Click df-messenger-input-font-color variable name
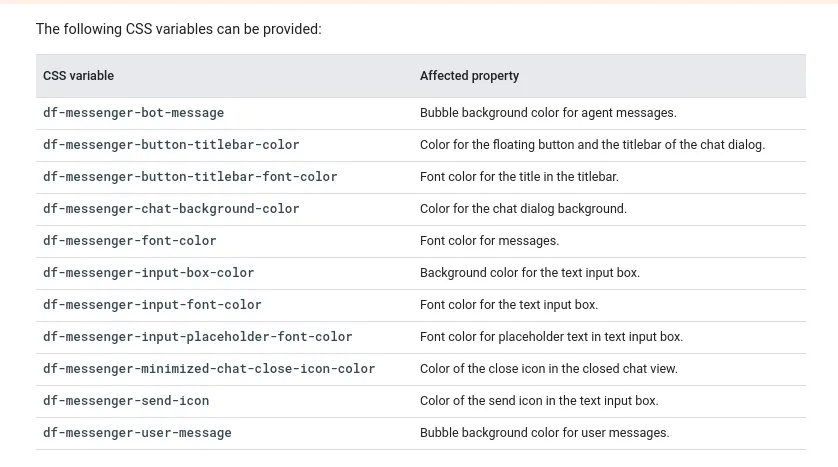Image resolution: width=838 pixels, height=467 pixels. coord(152,305)
